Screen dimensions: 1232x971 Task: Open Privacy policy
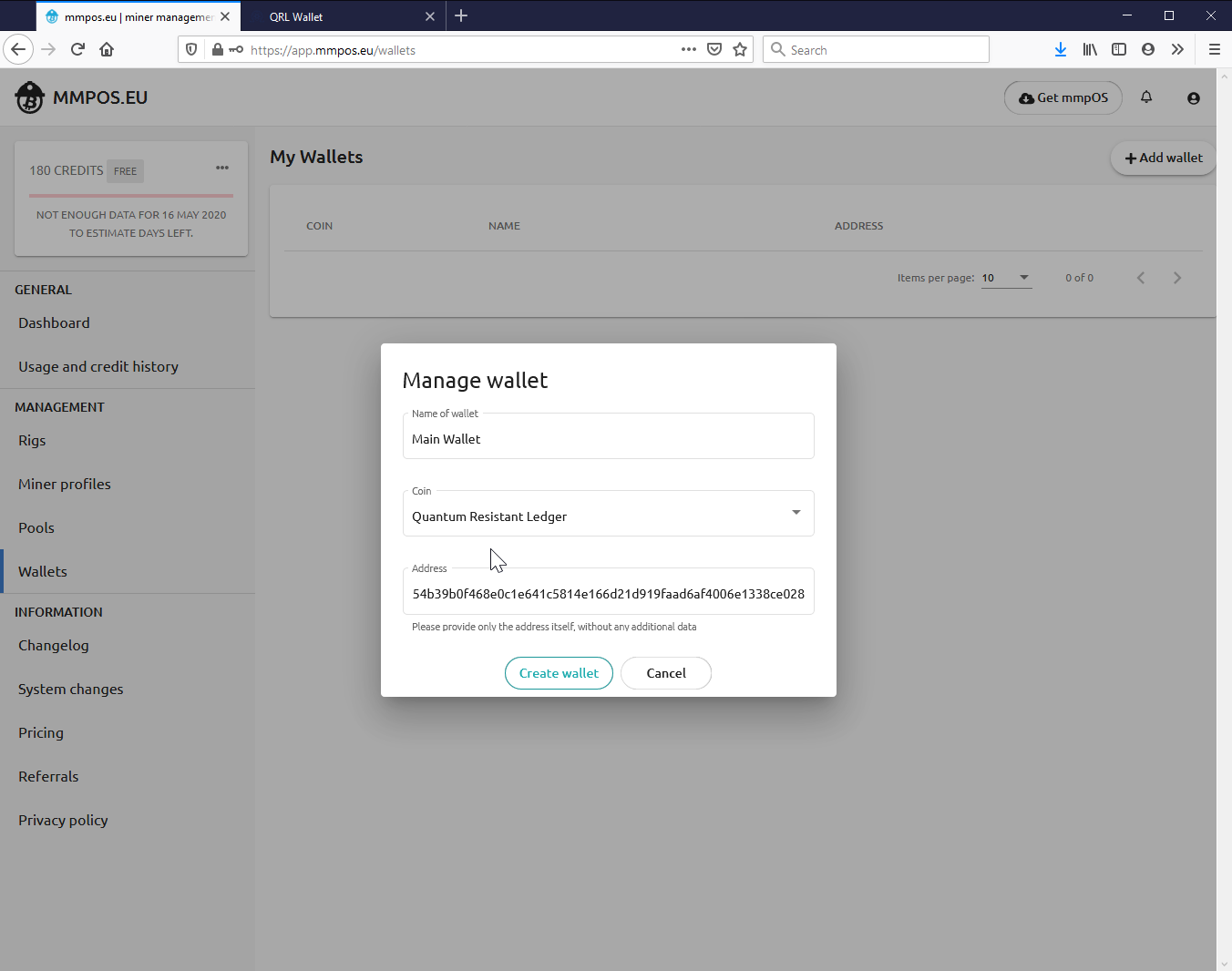tap(63, 820)
